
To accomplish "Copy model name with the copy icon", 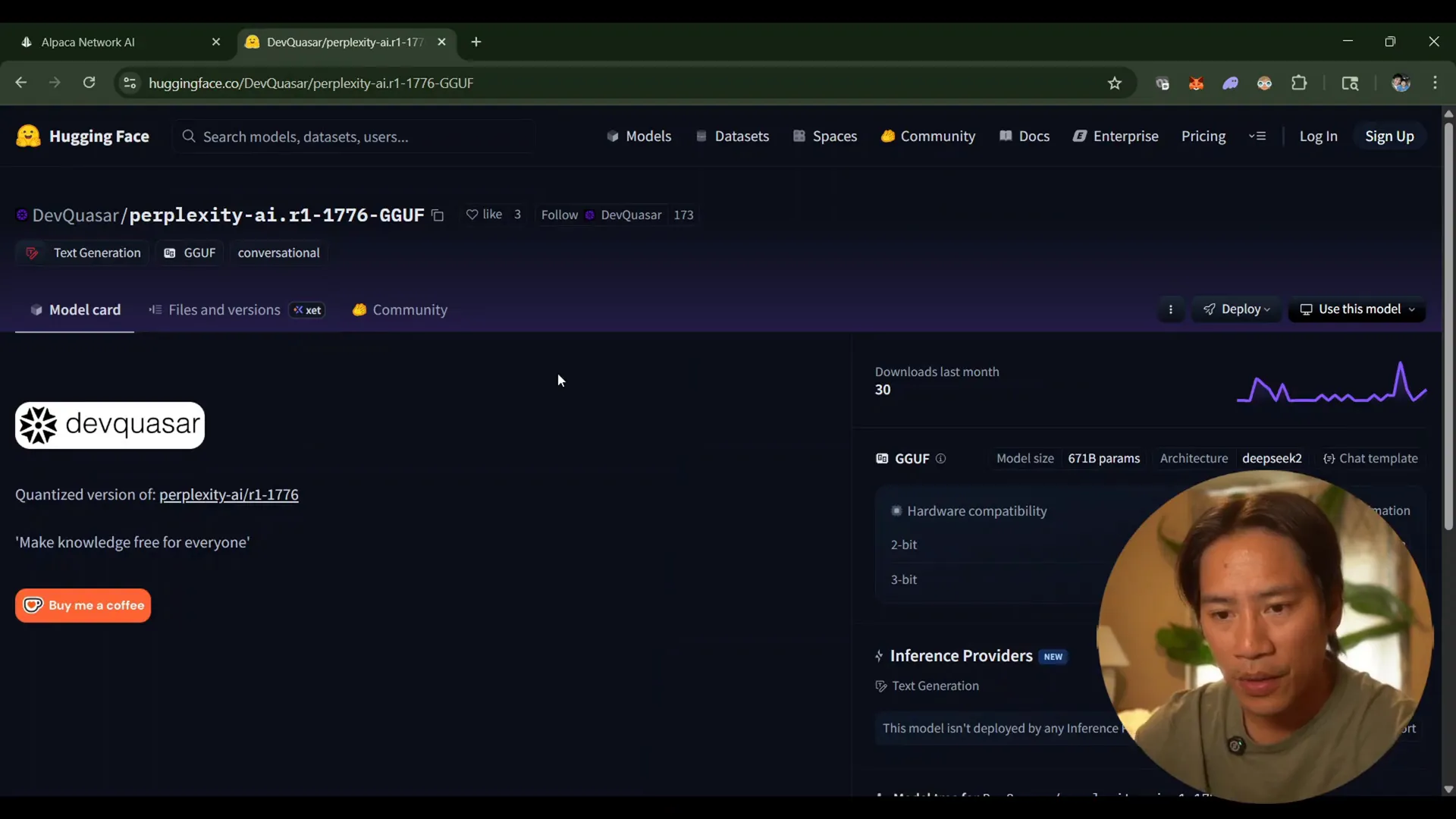I will [x=438, y=215].
